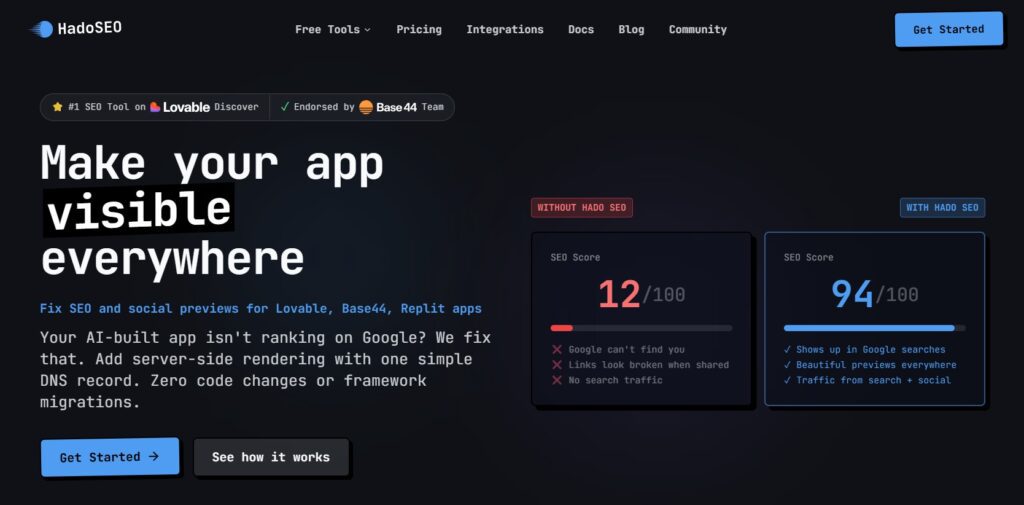Click 'Traffic from search + social' text
The image size is (1024, 505).
pos(874,380)
